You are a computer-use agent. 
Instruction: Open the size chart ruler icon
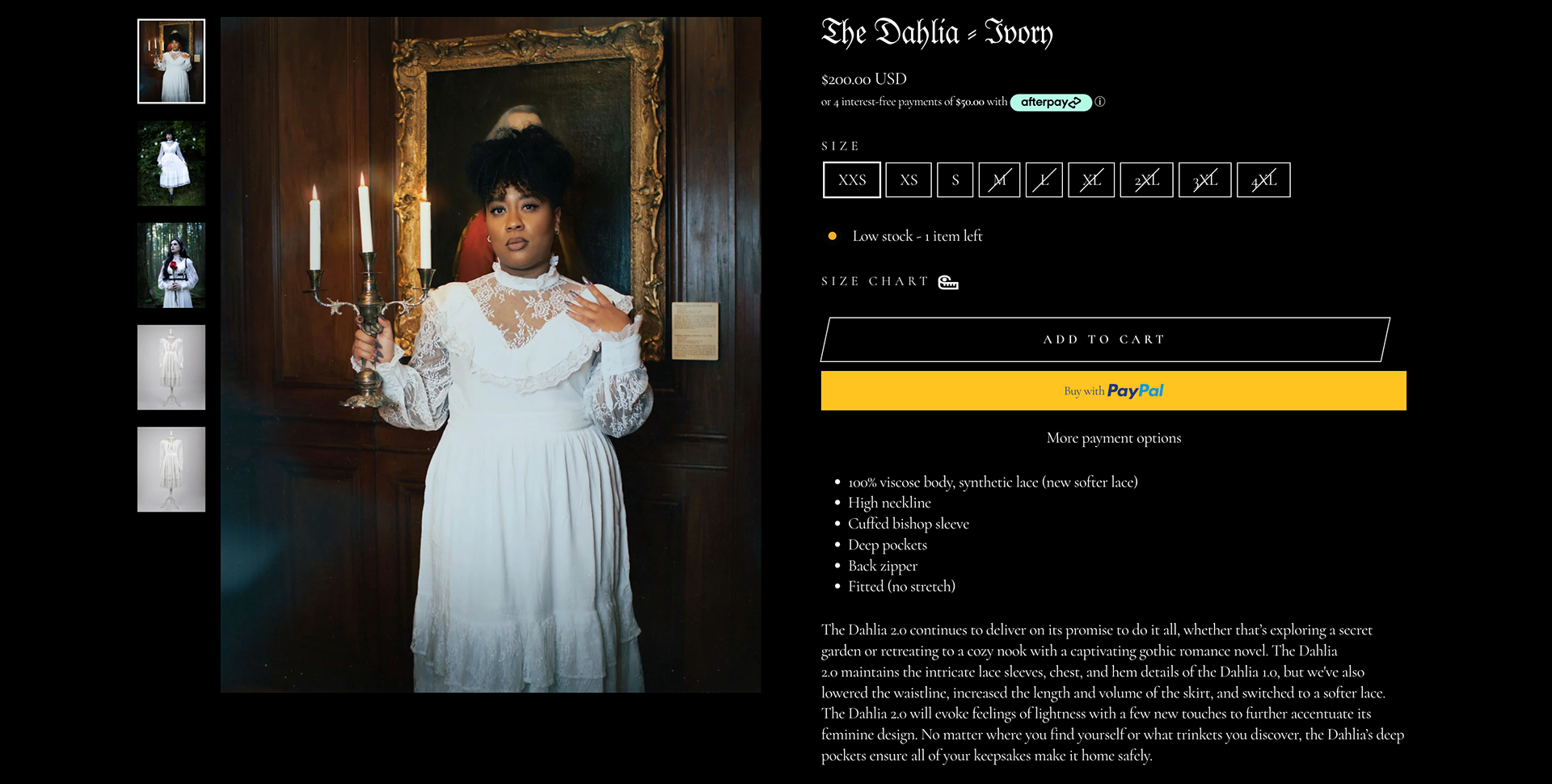pos(948,282)
